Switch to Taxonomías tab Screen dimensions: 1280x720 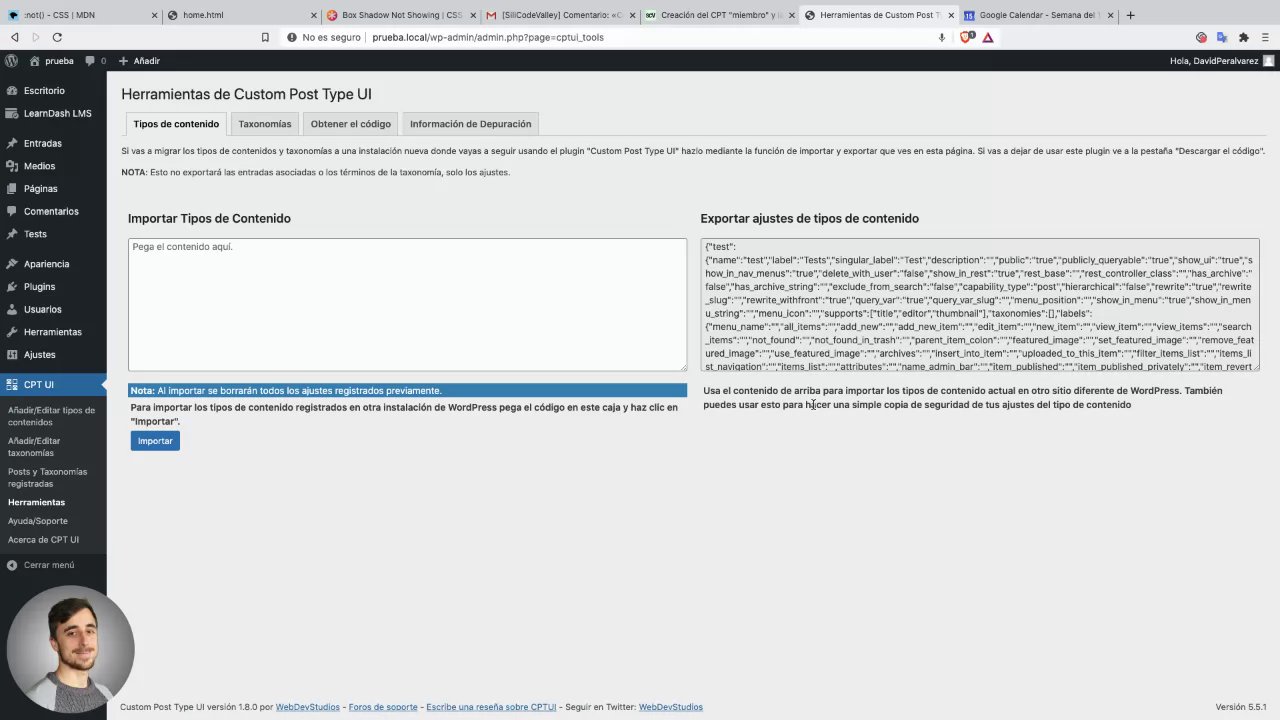coord(265,124)
